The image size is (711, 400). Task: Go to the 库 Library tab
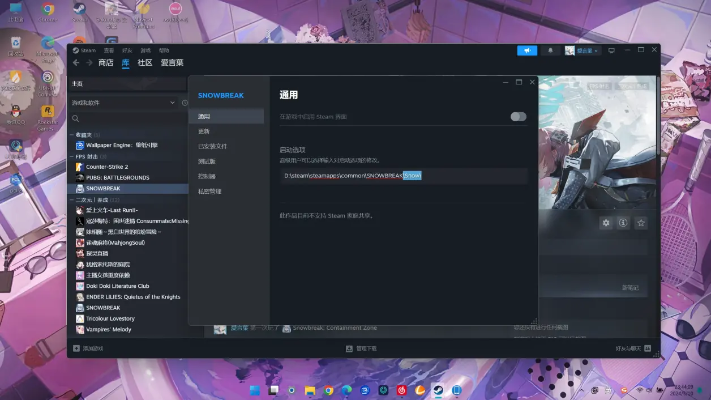pyautogui.click(x=126, y=63)
